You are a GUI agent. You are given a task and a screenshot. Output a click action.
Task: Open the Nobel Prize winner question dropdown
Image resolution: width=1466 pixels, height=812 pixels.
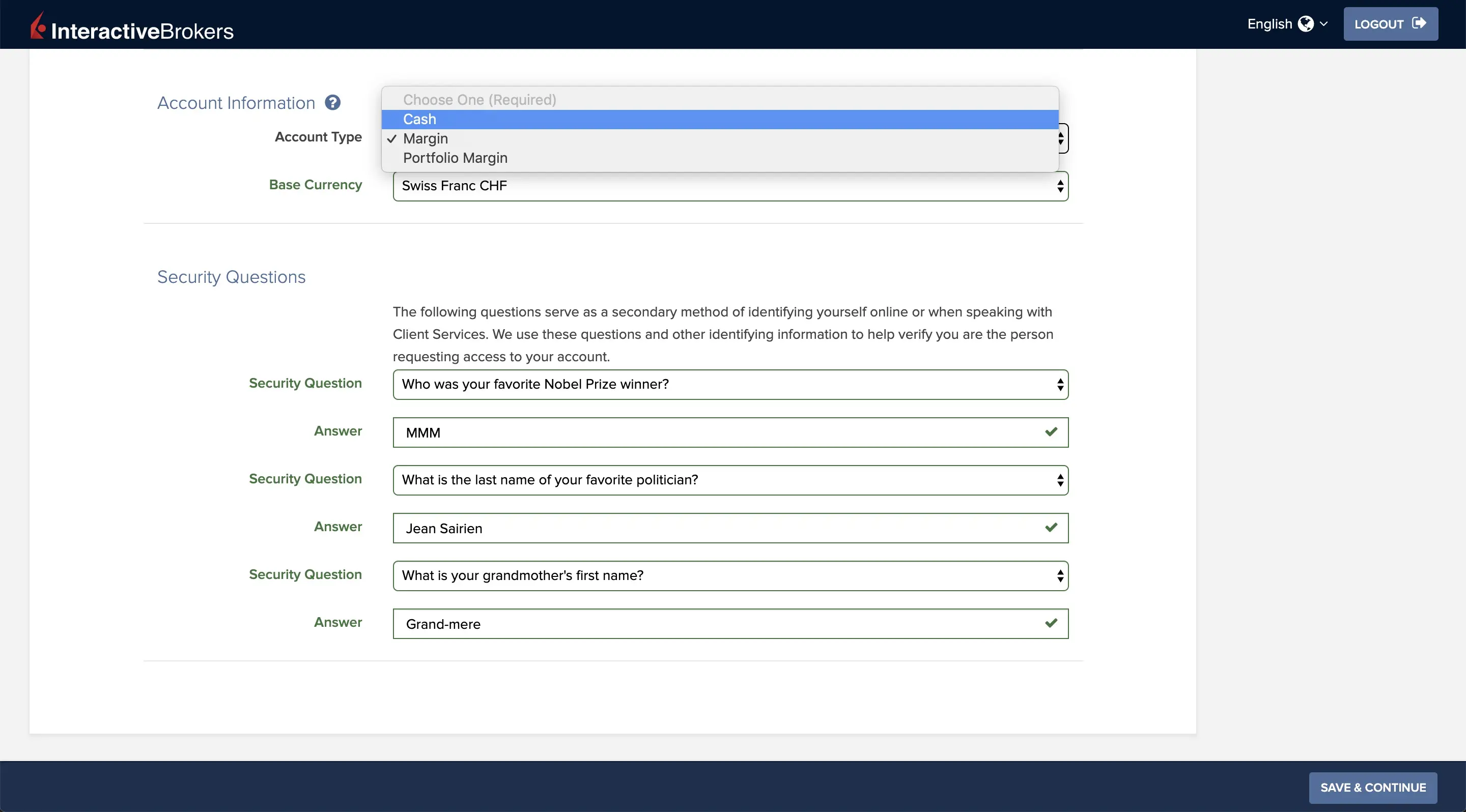[730, 385]
